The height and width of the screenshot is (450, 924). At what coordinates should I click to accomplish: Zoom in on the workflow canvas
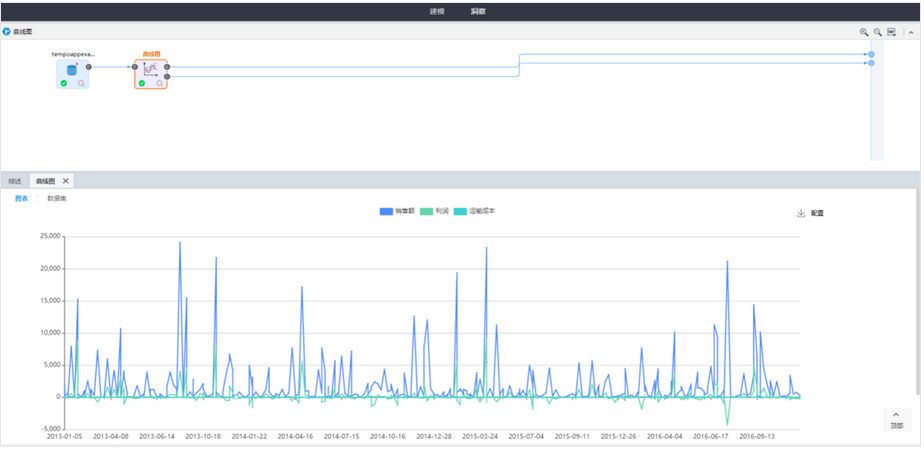click(863, 32)
